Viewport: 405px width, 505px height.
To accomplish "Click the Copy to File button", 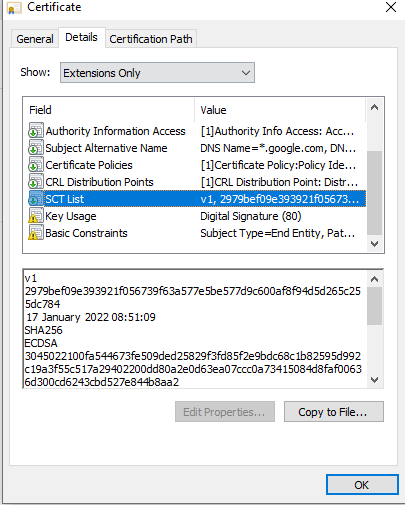I will tap(334, 412).
